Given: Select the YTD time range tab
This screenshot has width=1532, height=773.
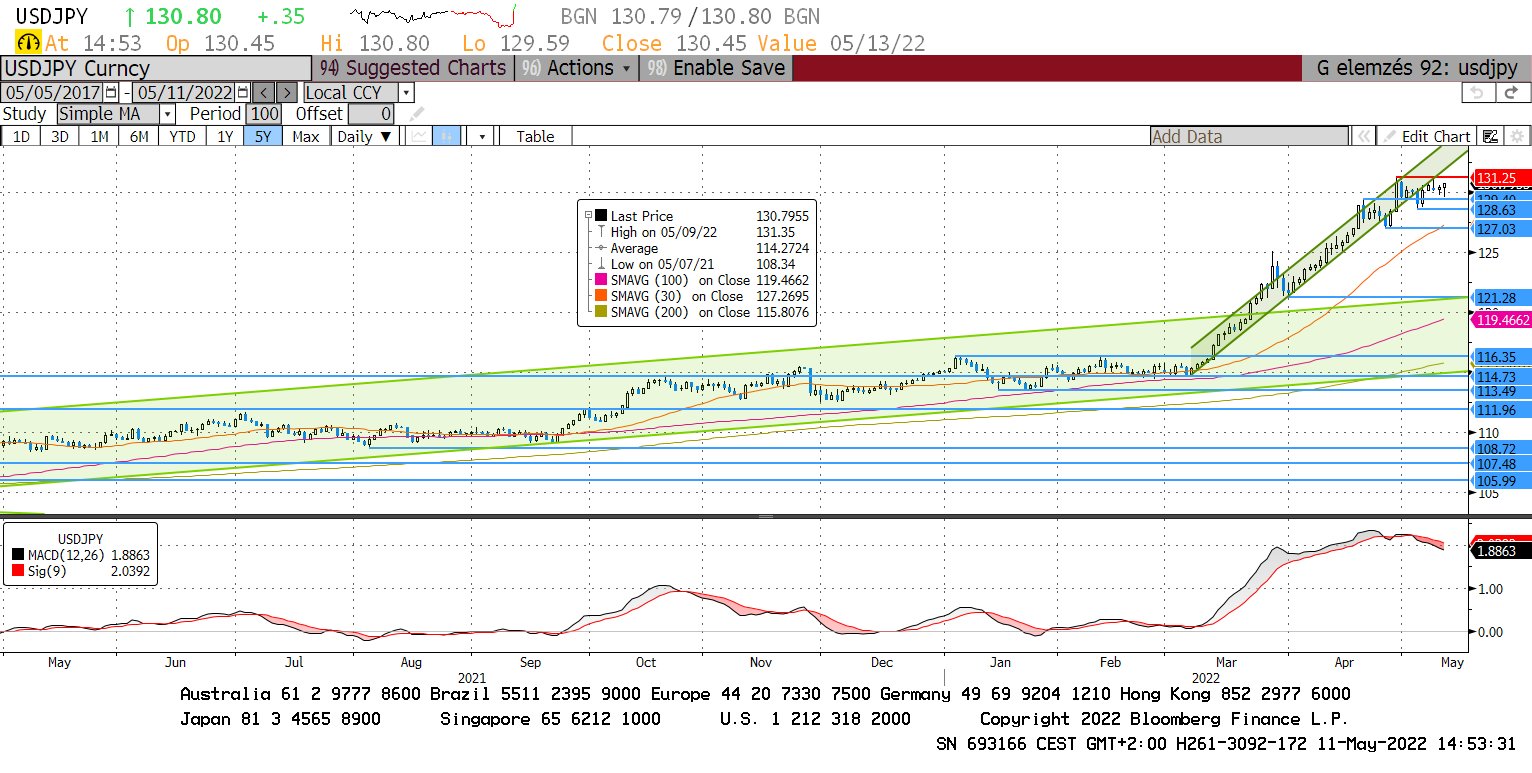Looking at the screenshot, I should 182,136.
